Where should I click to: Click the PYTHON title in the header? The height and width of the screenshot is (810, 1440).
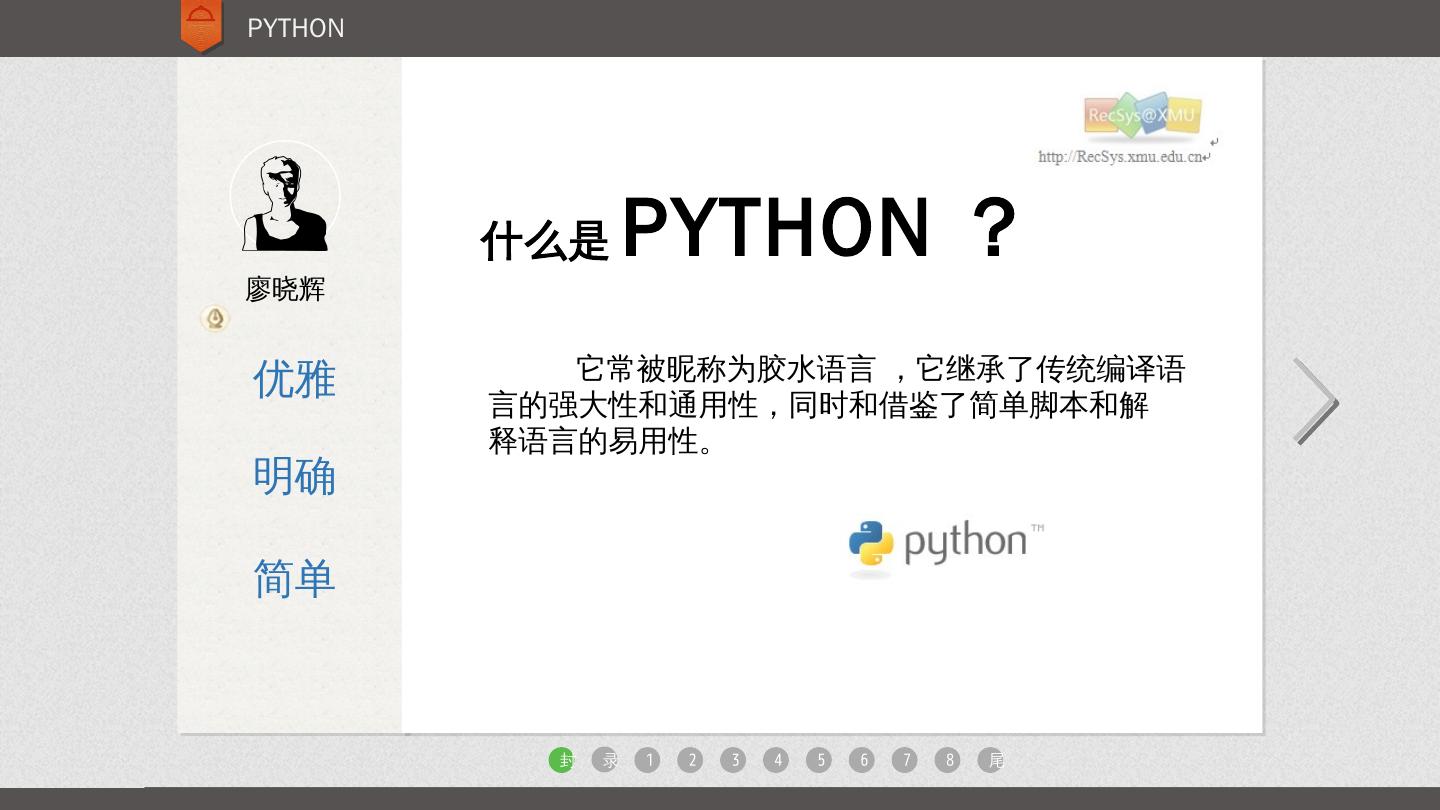[296, 28]
